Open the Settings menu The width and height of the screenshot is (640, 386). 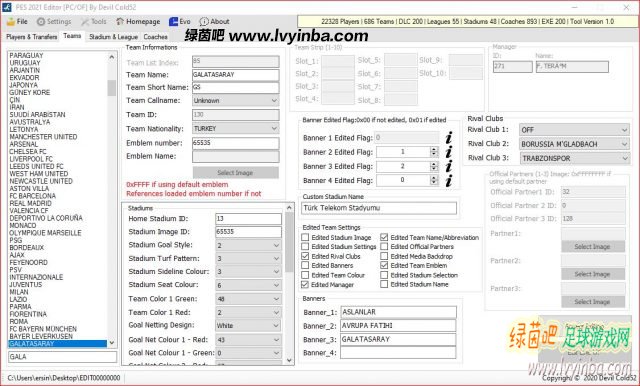(54, 22)
